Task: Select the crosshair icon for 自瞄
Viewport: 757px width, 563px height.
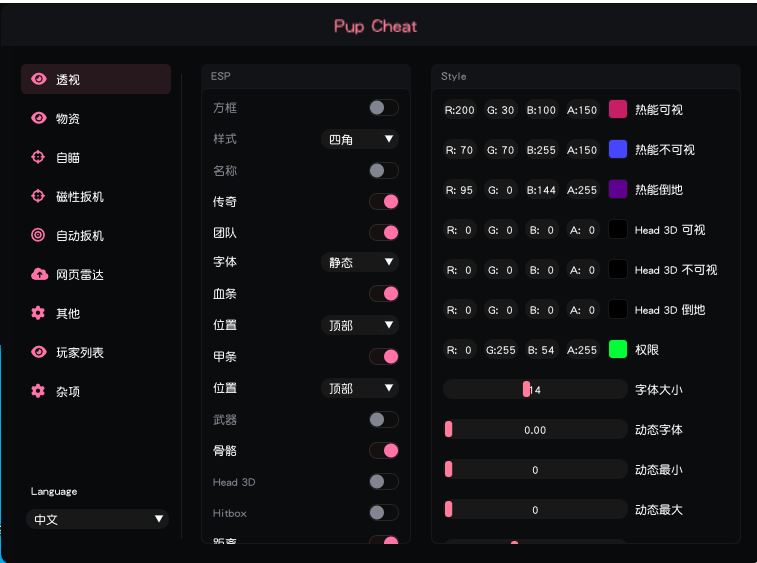Action: [39, 157]
